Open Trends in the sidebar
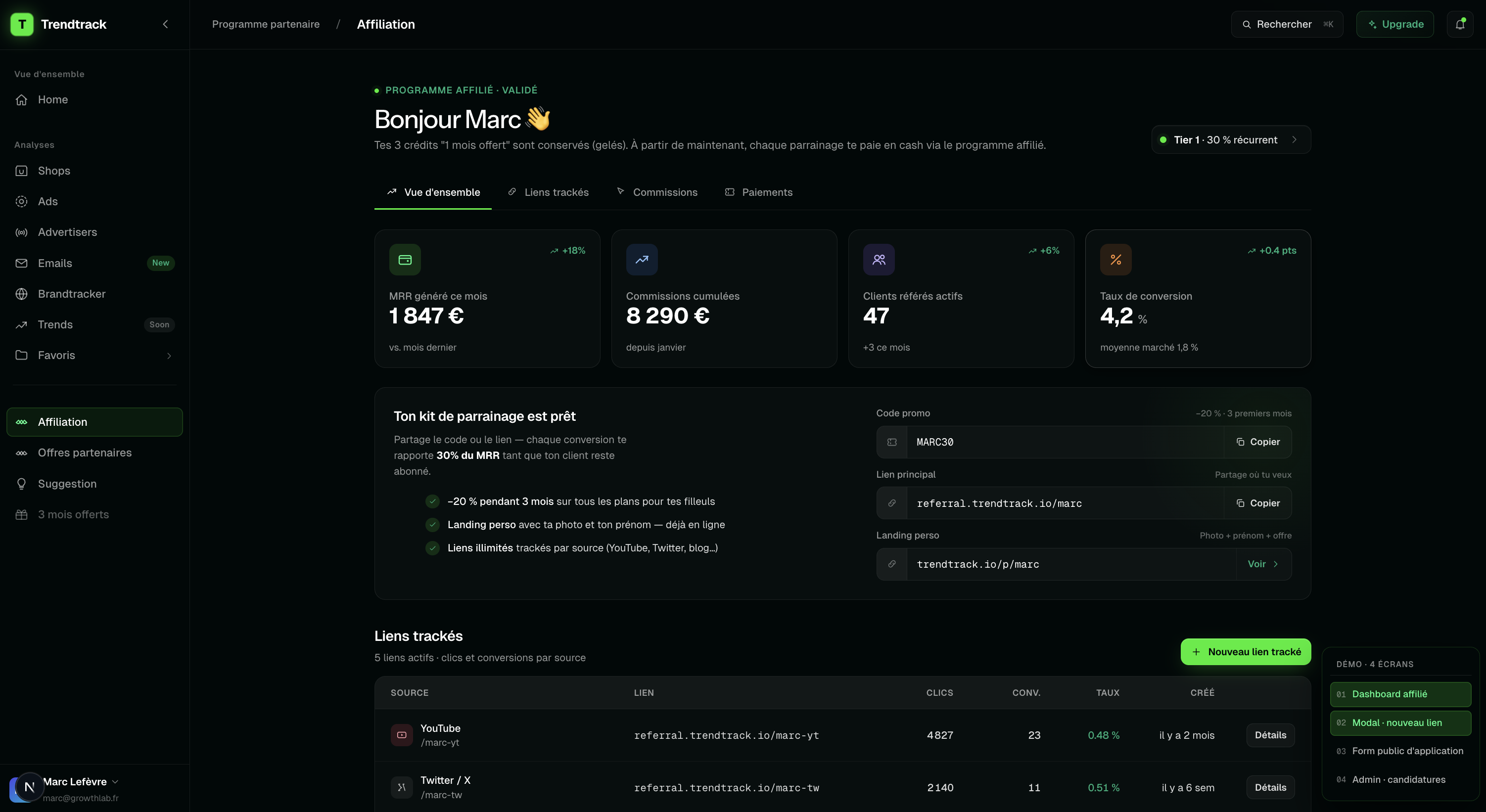Viewport: 1486px width, 812px height. [x=94, y=325]
